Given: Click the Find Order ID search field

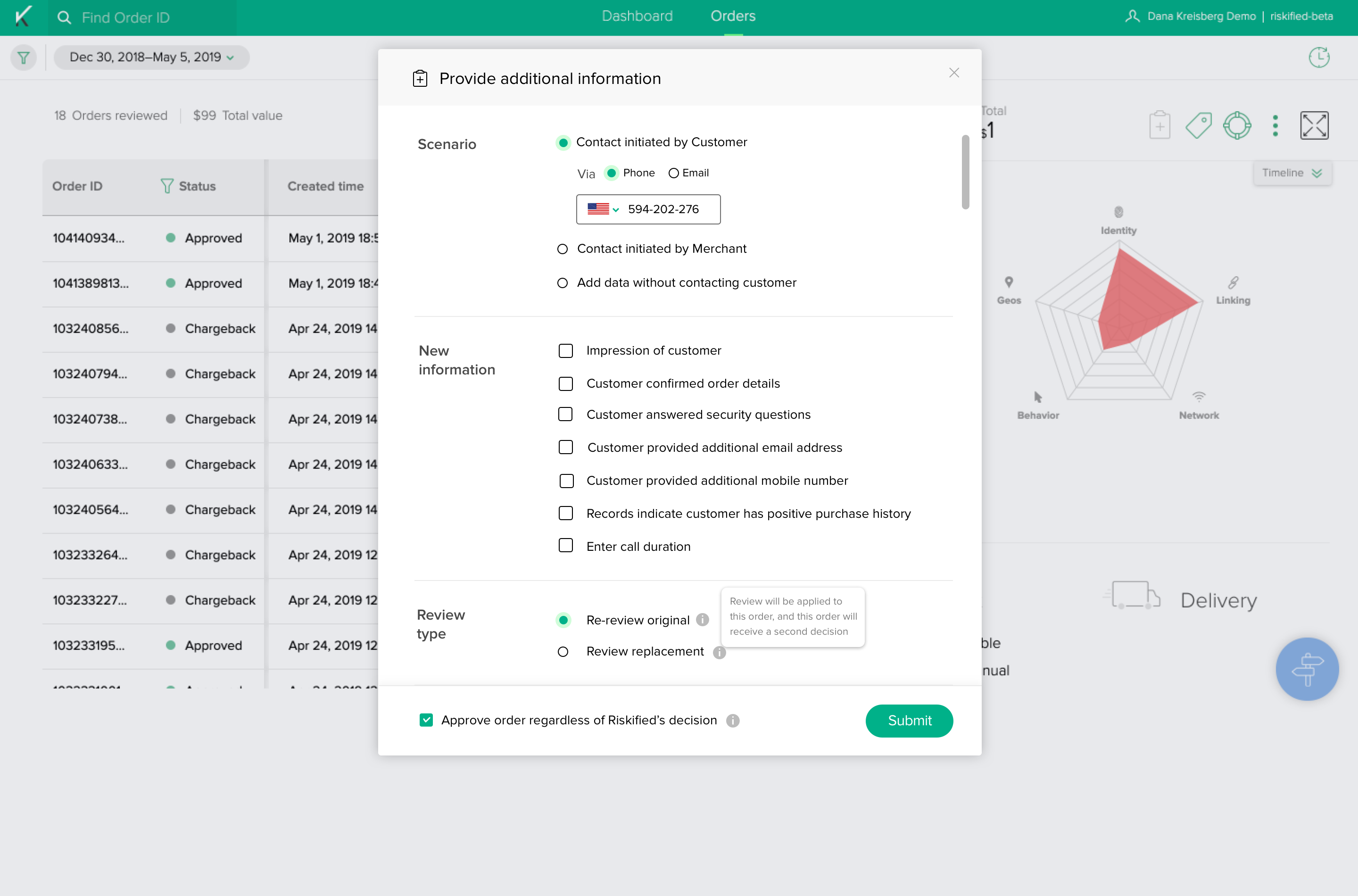Looking at the screenshot, I should [143, 17].
